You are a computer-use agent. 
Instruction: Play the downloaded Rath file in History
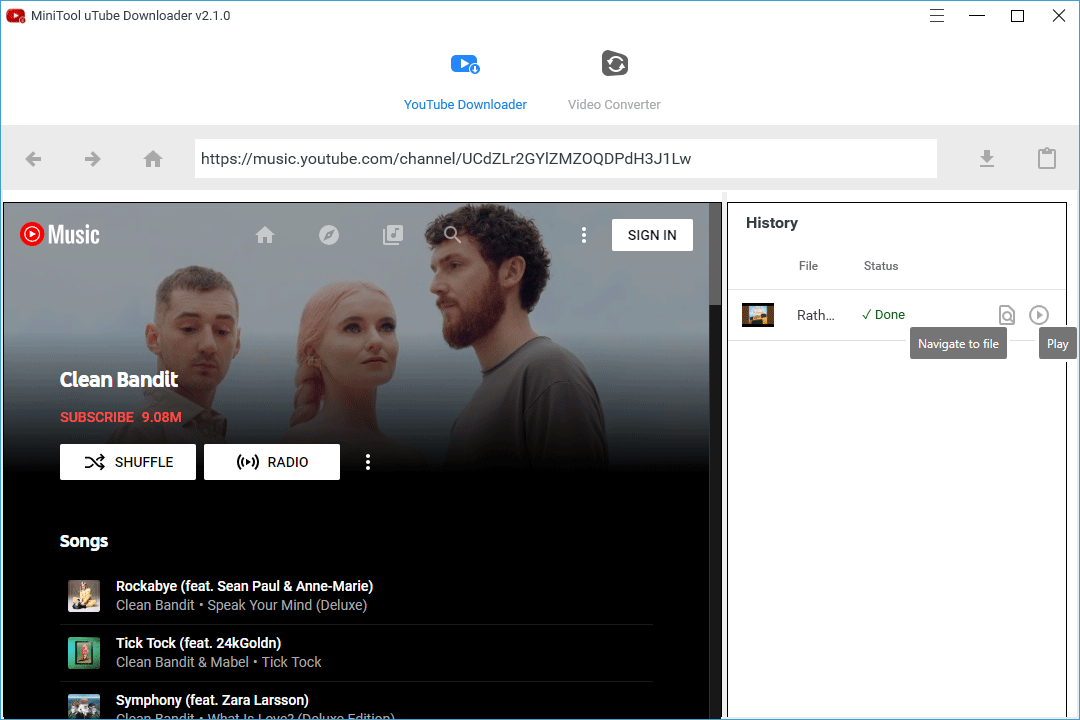click(1039, 314)
